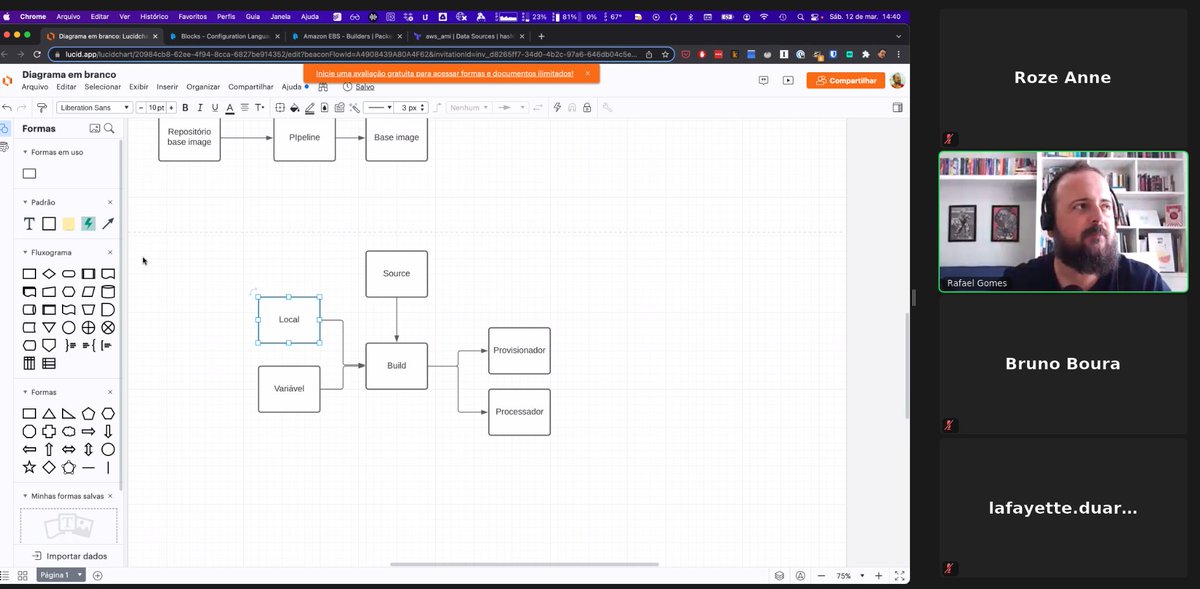Viewport: 1200px width, 589px height.
Task: Open the Organizar menu
Action: 203,87
